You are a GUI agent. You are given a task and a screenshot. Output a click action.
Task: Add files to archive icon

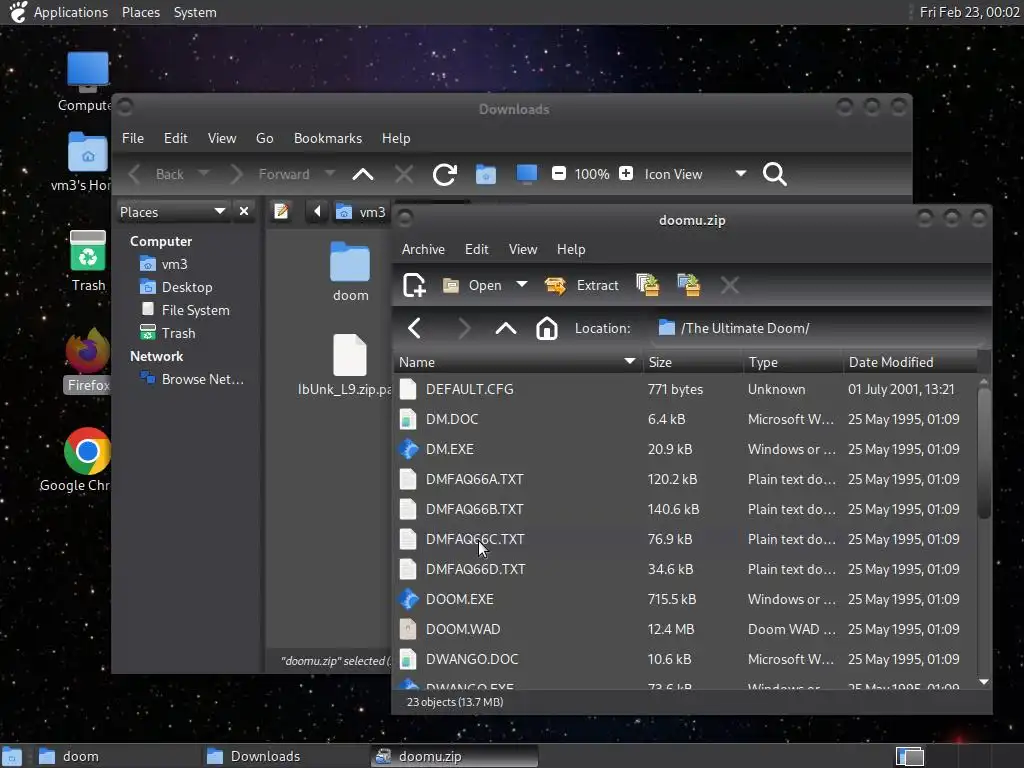pos(647,285)
